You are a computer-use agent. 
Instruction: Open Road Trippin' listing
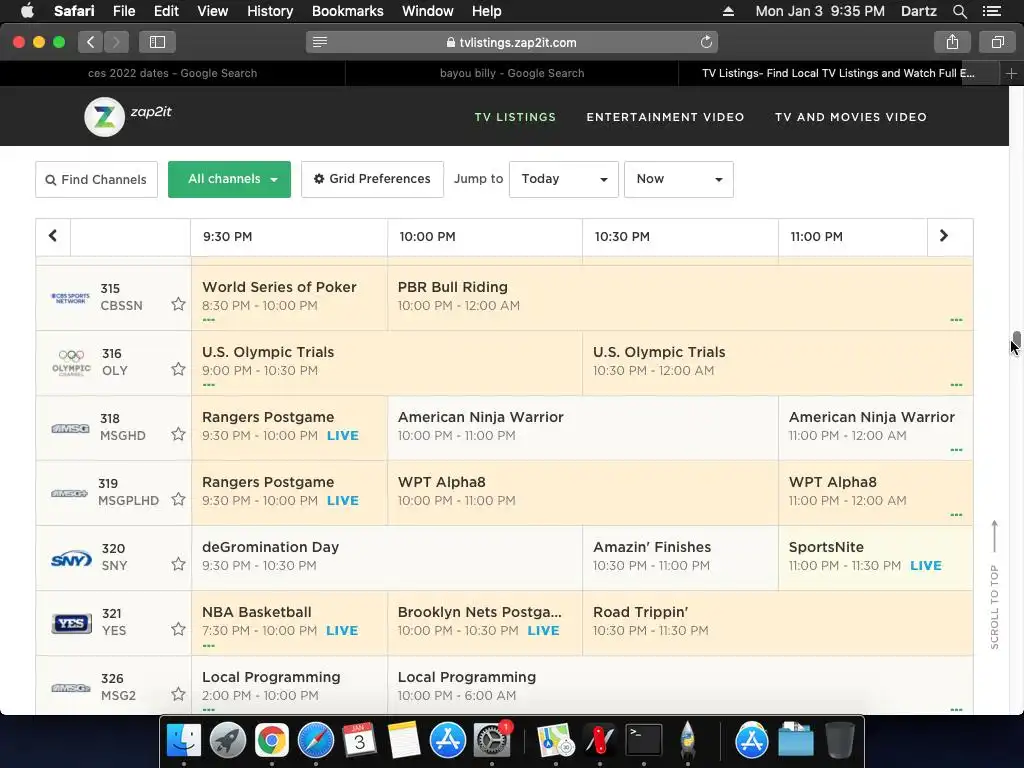(x=777, y=622)
